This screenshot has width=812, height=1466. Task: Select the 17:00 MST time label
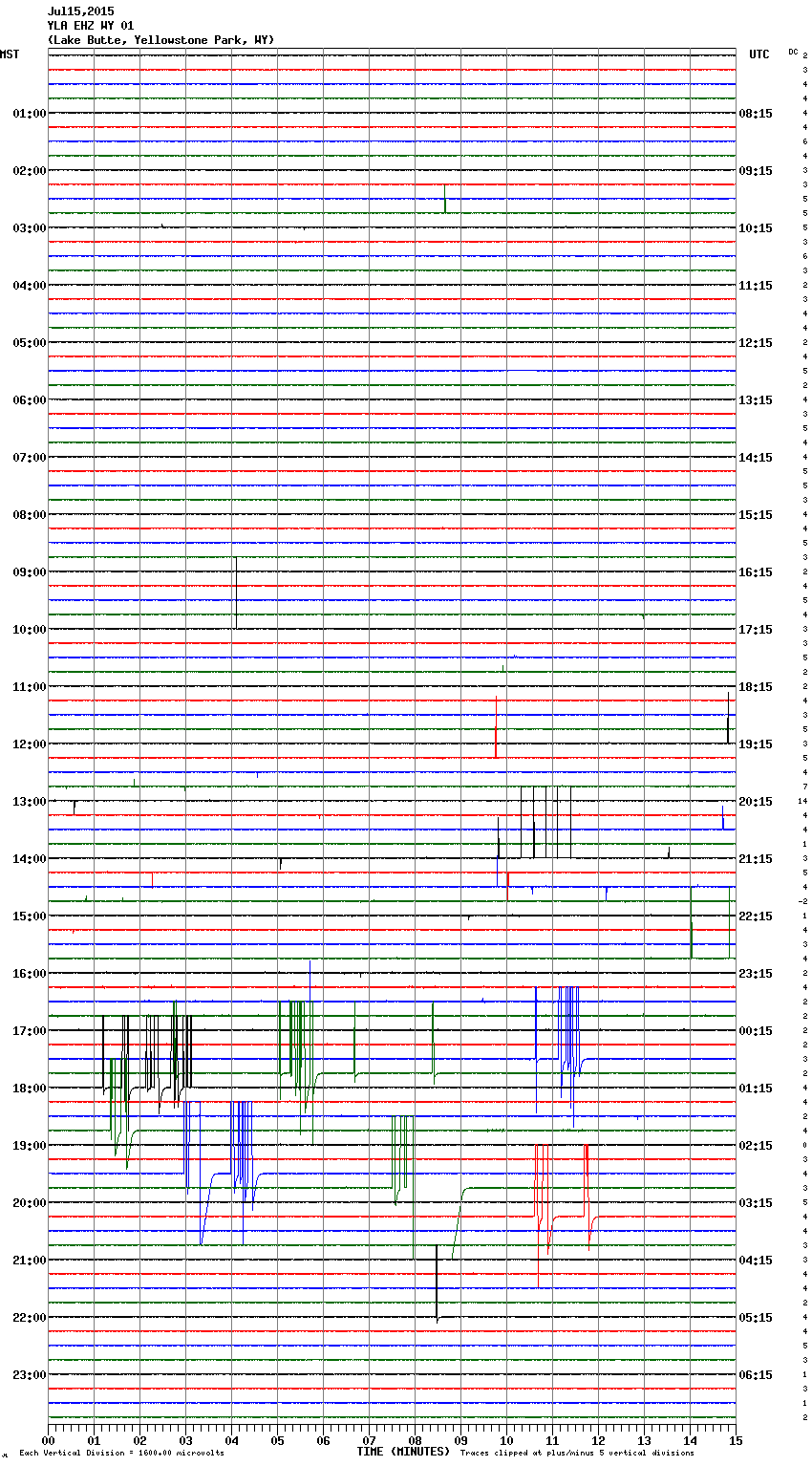(30, 1031)
